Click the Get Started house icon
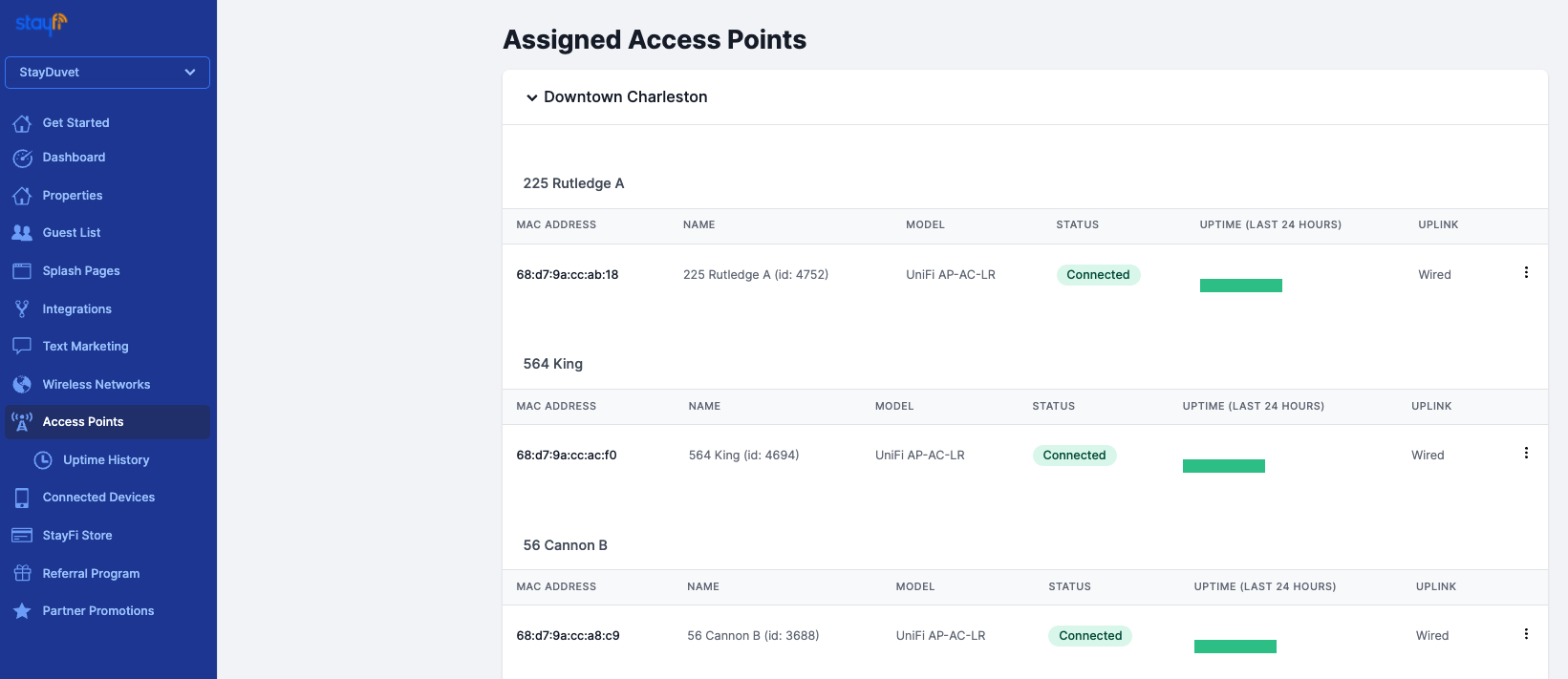The height and width of the screenshot is (679, 1568). click(22, 123)
